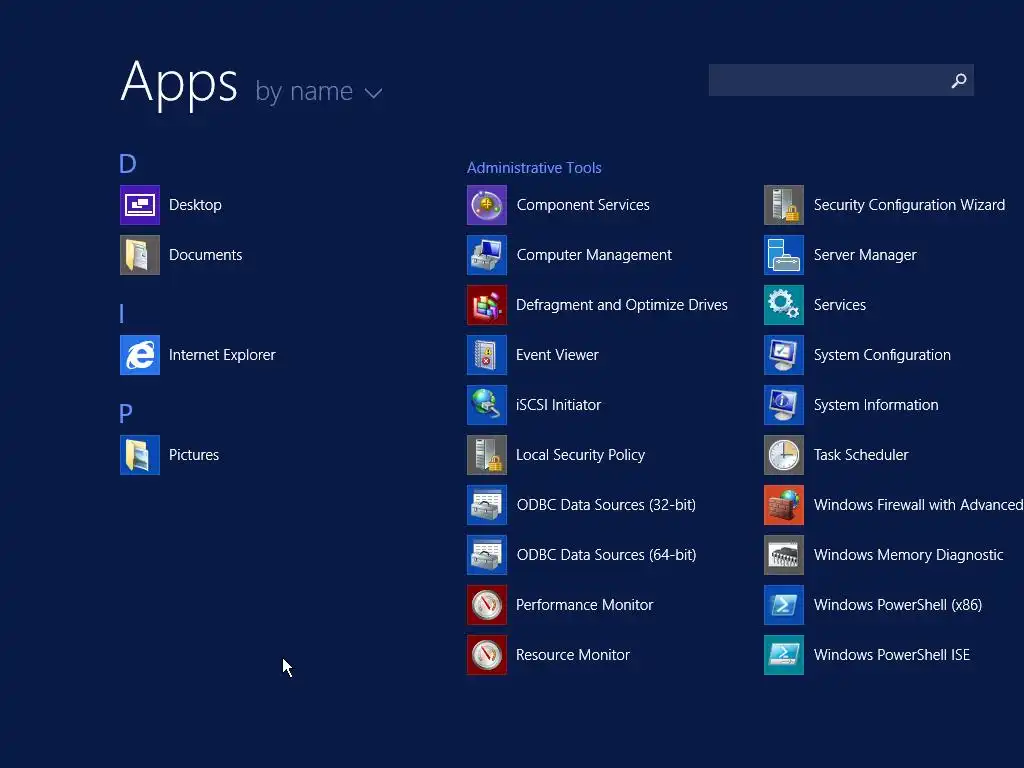The width and height of the screenshot is (1024, 768).
Task: Click the 'Windows PowerShell ISE' label
Action: [x=891, y=654]
